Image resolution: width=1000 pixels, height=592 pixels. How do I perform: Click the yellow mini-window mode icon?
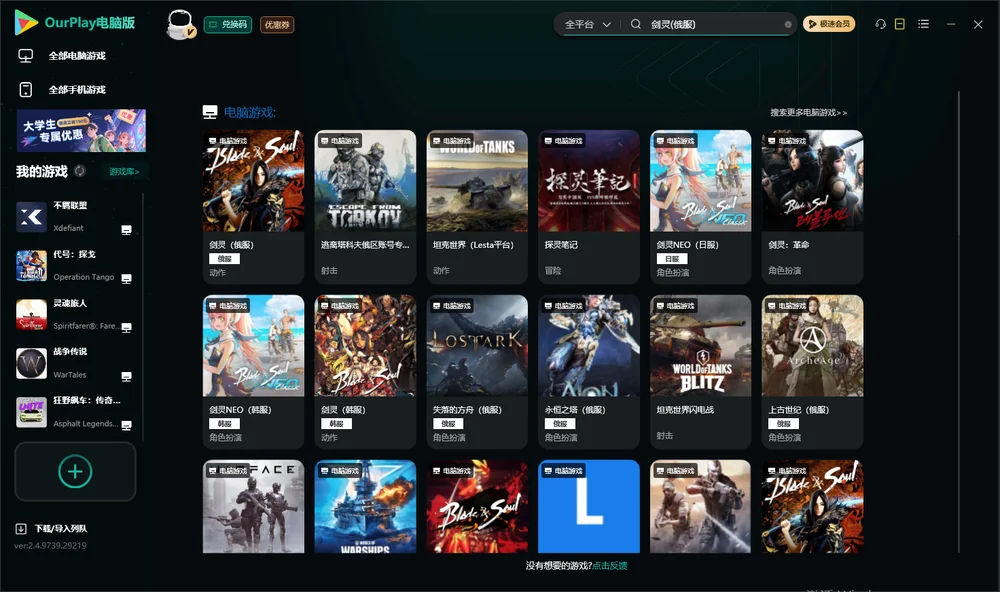coord(900,24)
